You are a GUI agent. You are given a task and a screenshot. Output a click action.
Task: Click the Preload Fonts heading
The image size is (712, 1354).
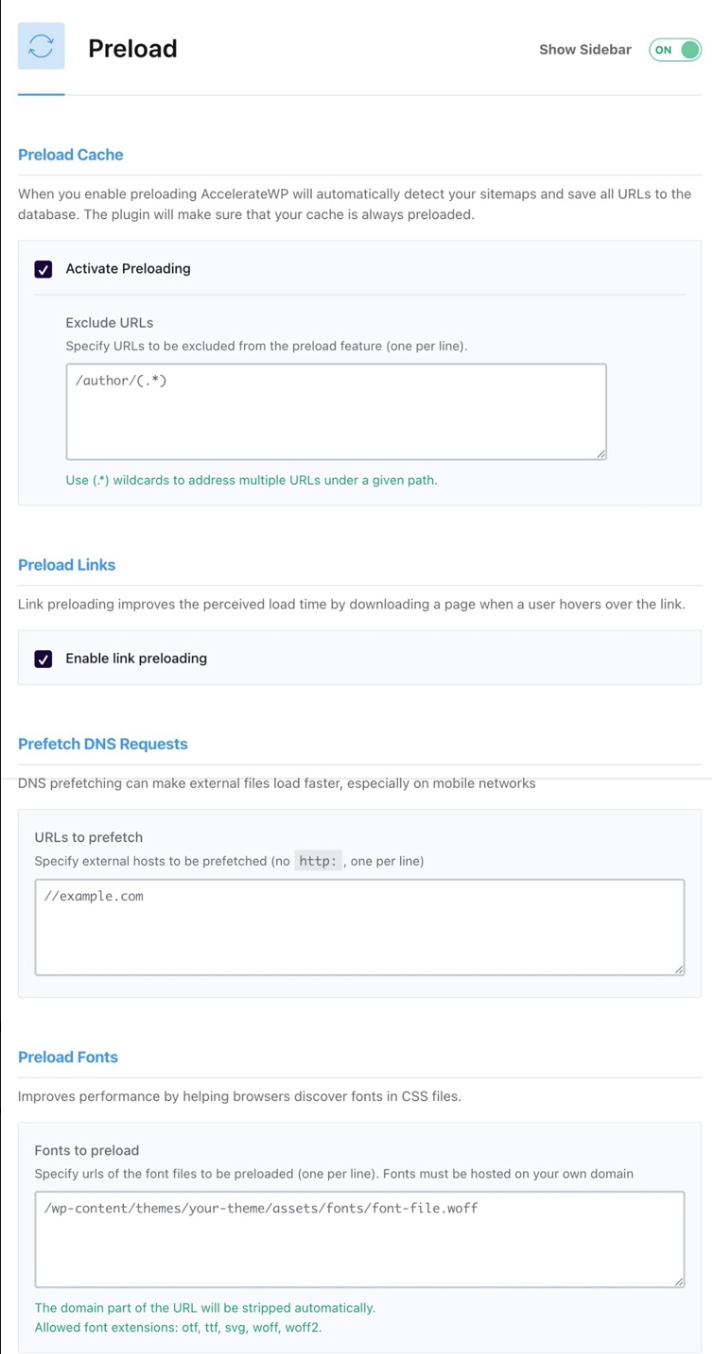click(x=67, y=1057)
